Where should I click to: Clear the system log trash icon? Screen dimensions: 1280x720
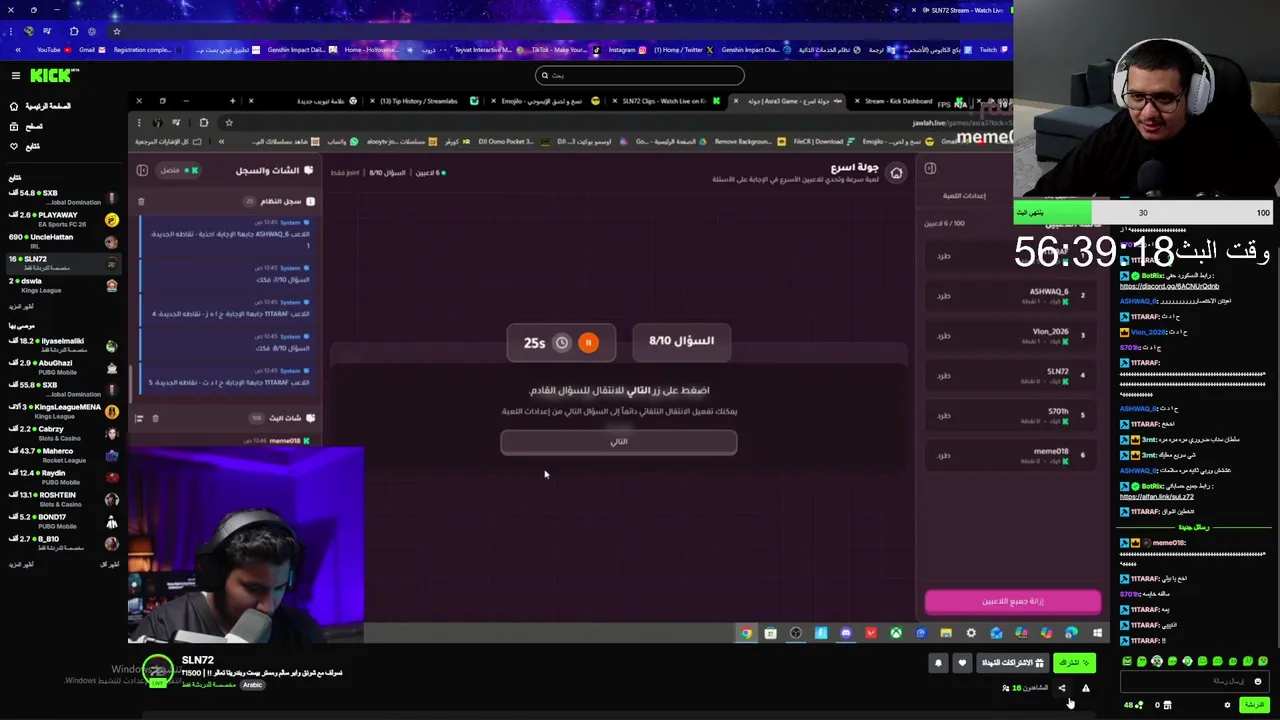pyautogui.click(x=141, y=201)
